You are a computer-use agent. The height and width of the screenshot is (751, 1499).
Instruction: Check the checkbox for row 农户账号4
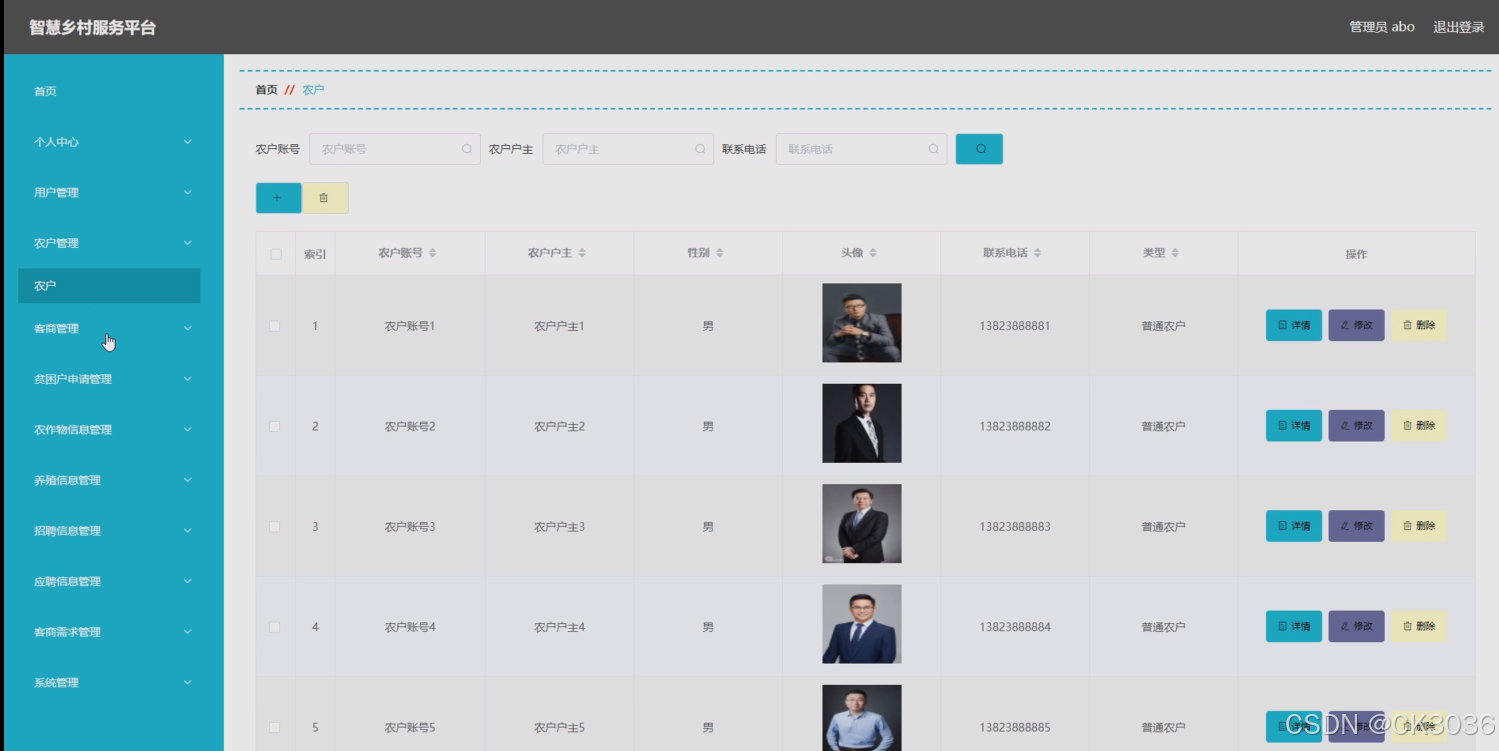[x=275, y=627]
